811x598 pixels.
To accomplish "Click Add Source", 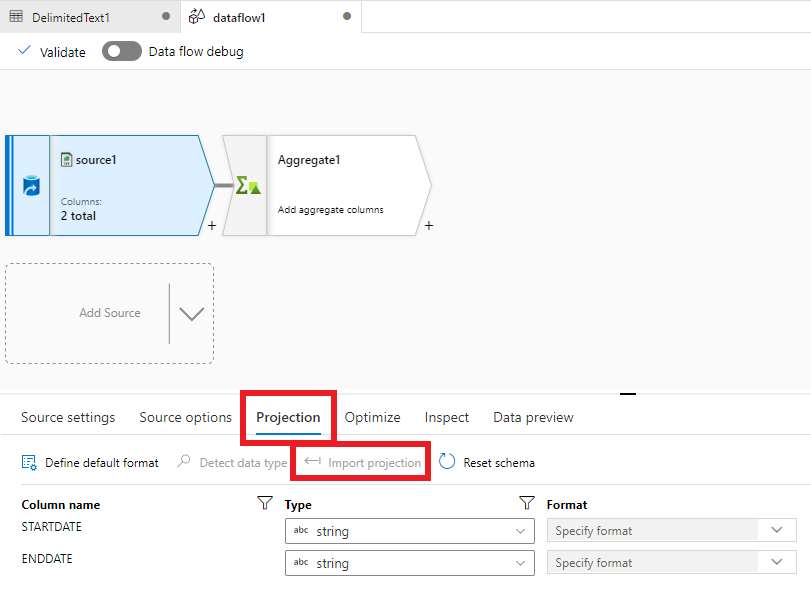I will pyautogui.click(x=110, y=313).
